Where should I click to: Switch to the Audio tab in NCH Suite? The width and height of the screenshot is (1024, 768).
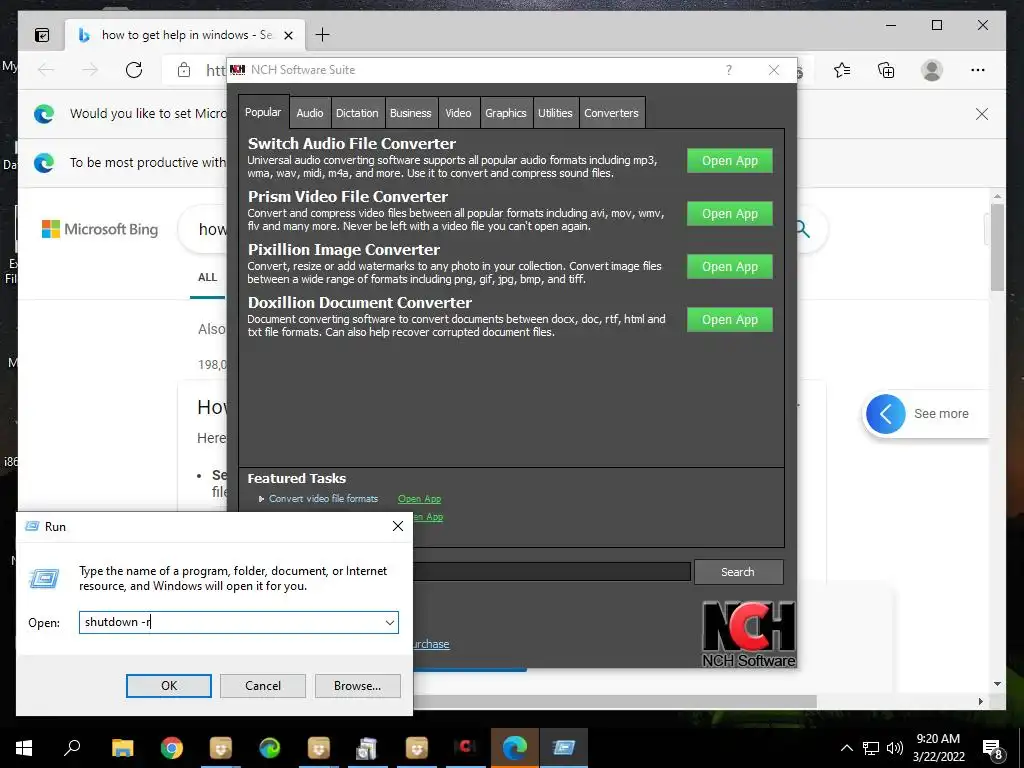click(310, 113)
